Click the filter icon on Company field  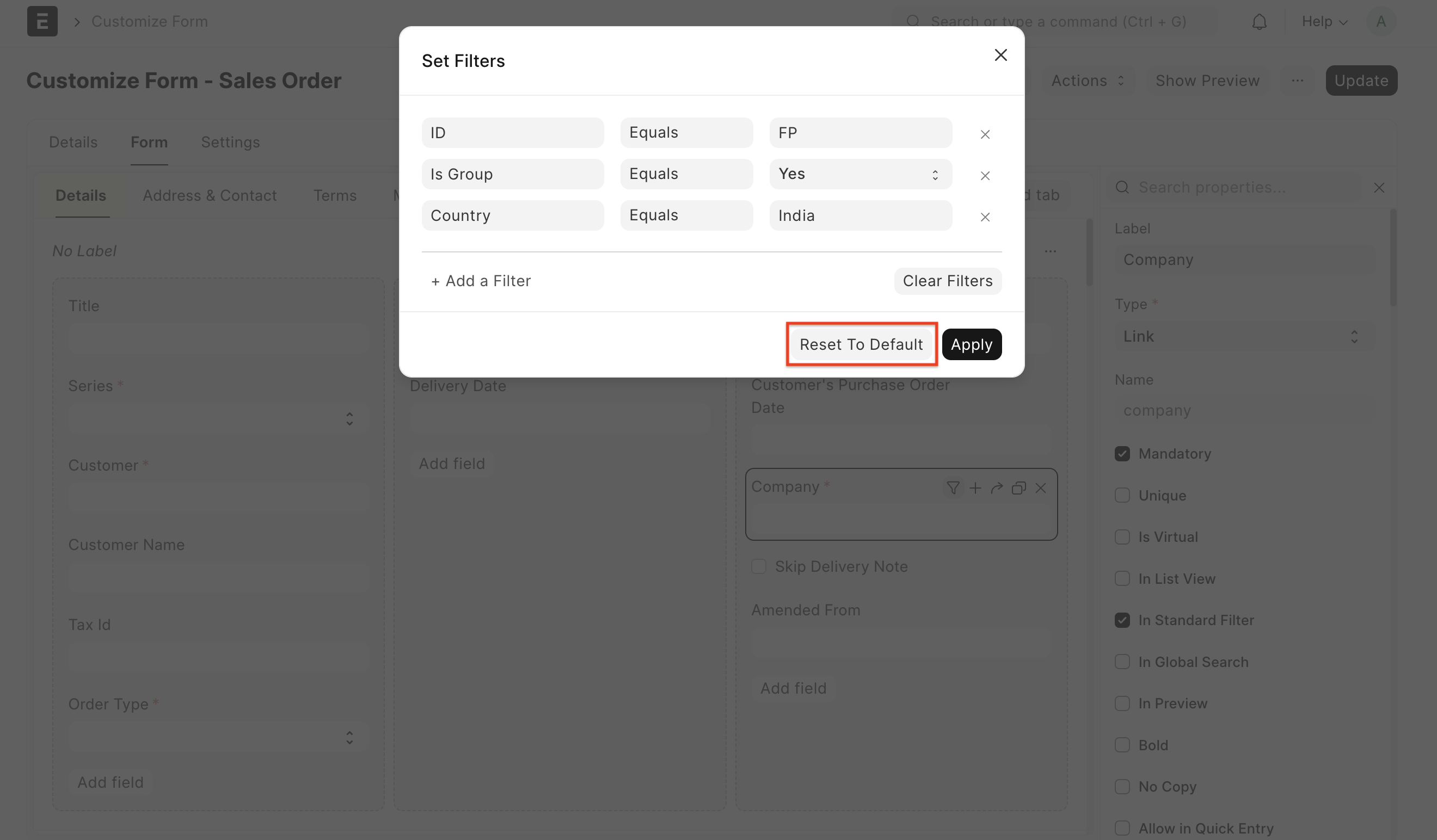tap(953, 488)
